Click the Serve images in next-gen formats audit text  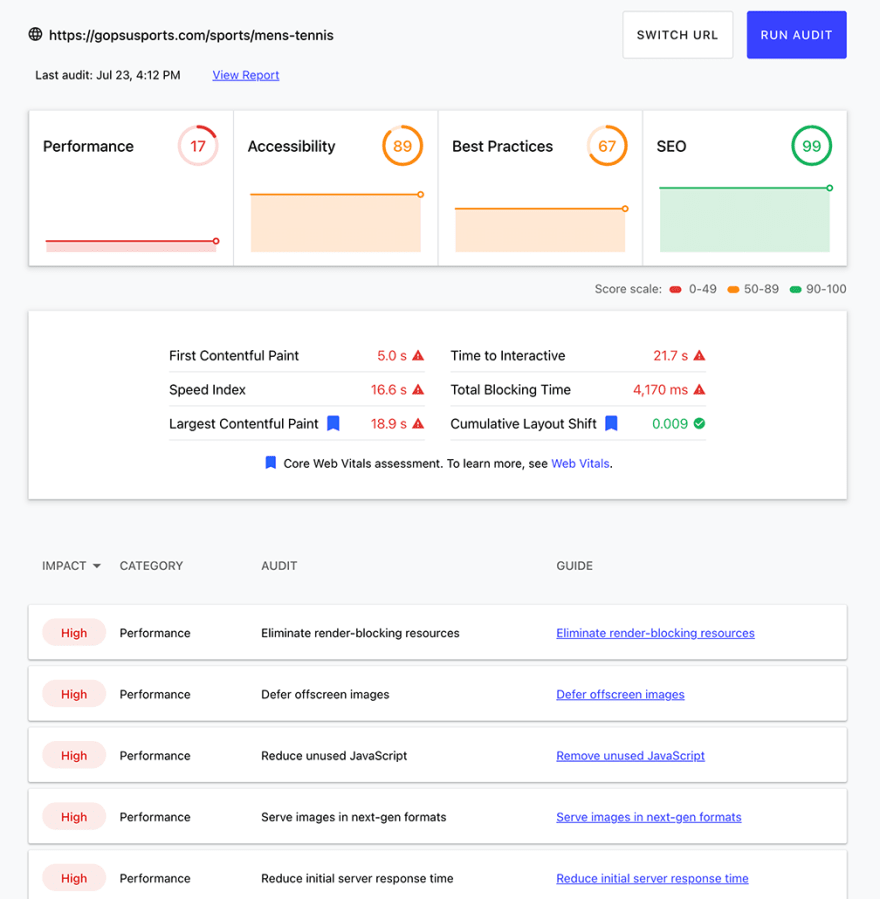[353, 817]
